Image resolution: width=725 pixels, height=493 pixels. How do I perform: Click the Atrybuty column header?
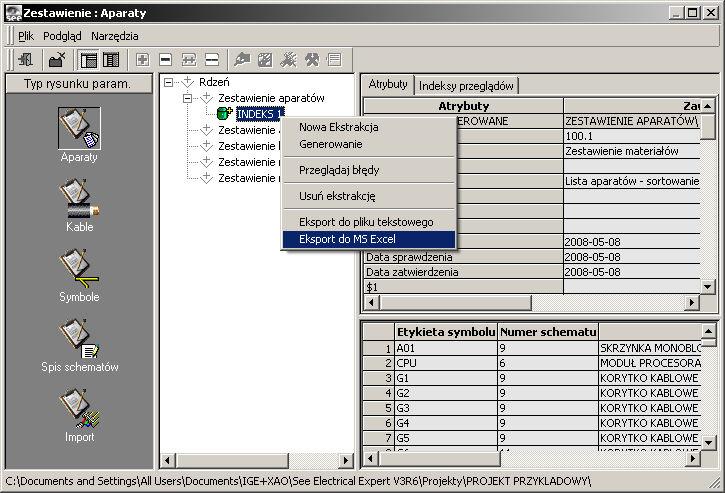click(463, 106)
